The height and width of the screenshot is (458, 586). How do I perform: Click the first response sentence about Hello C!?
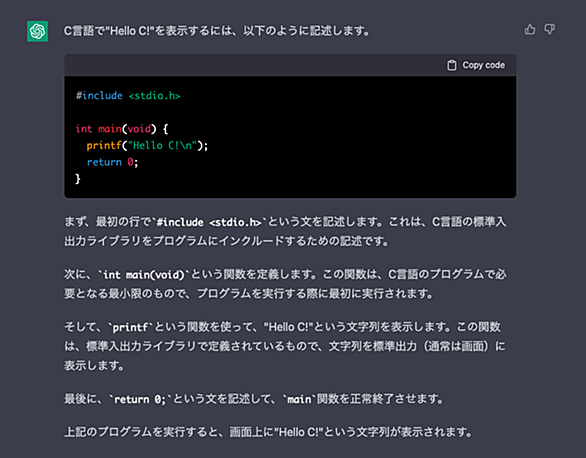[217, 31]
